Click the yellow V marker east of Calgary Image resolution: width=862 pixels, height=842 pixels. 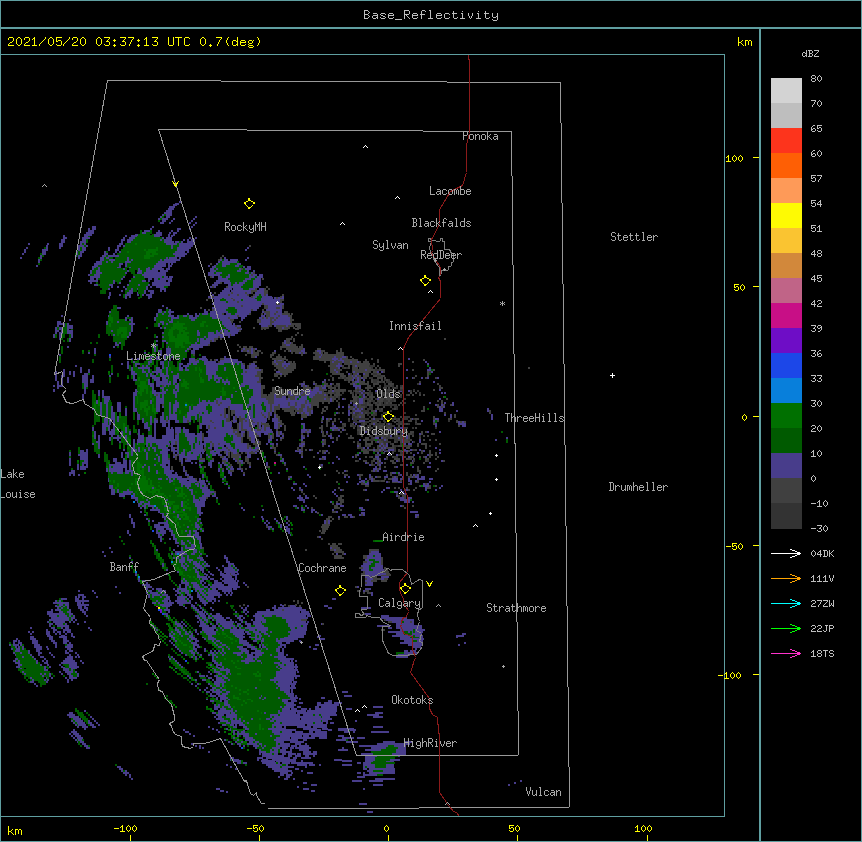429,584
